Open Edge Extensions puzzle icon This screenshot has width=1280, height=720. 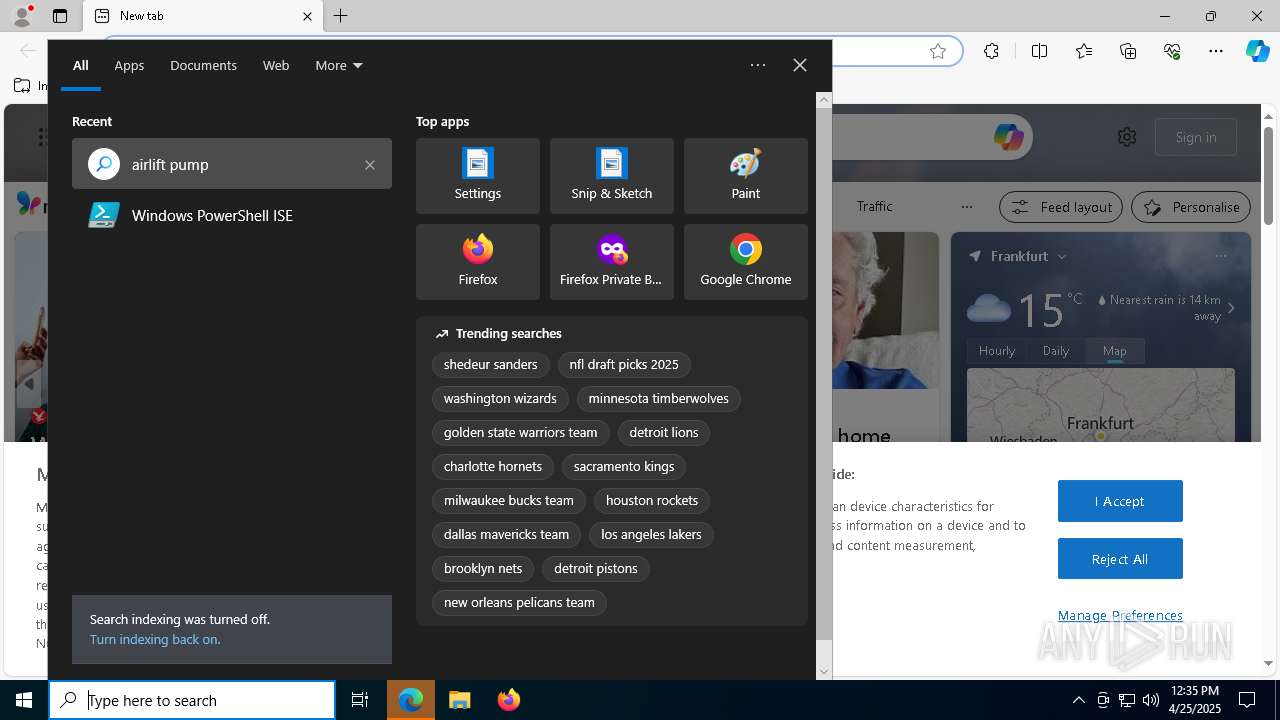click(x=991, y=51)
